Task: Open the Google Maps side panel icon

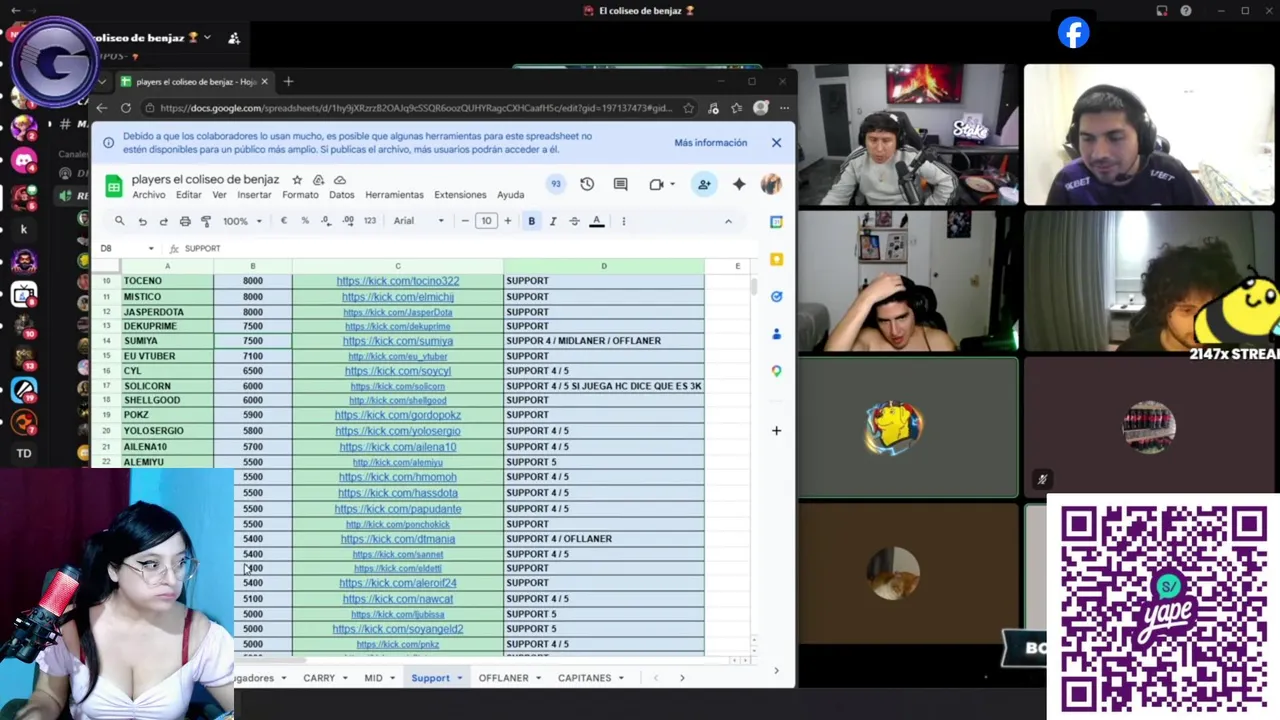Action: (x=776, y=371)
